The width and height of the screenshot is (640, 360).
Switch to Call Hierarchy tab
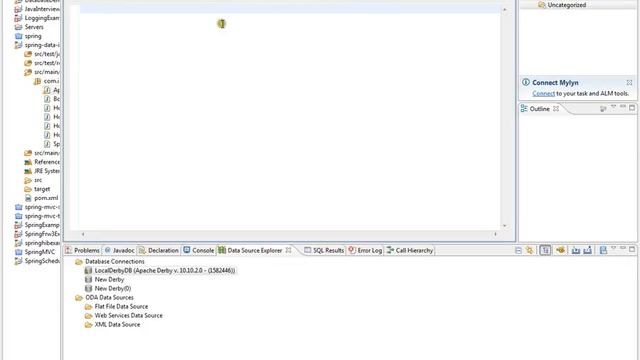[410, 250]
